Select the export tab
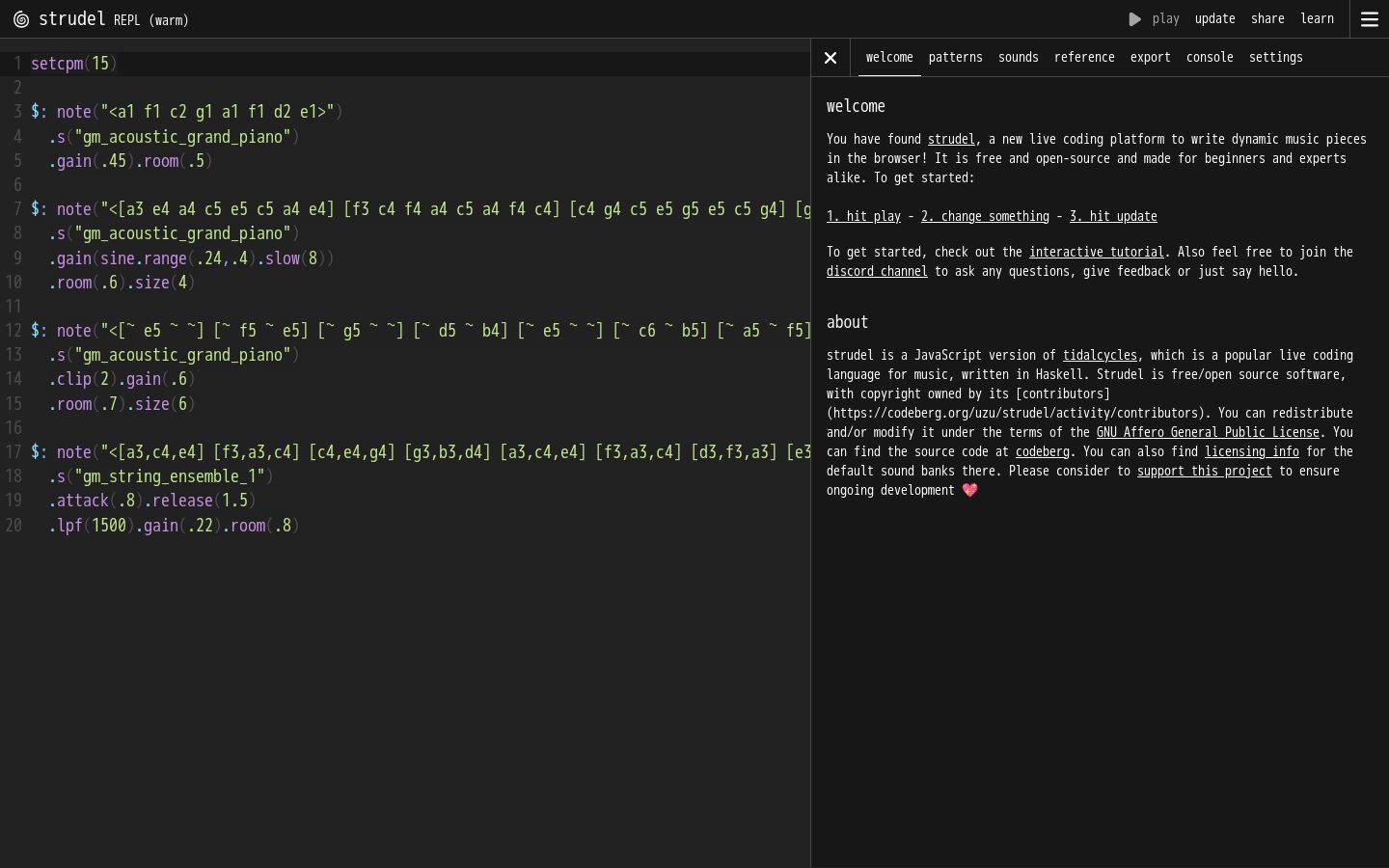This screenshot has height=868, width=1389. [1150, 58]
